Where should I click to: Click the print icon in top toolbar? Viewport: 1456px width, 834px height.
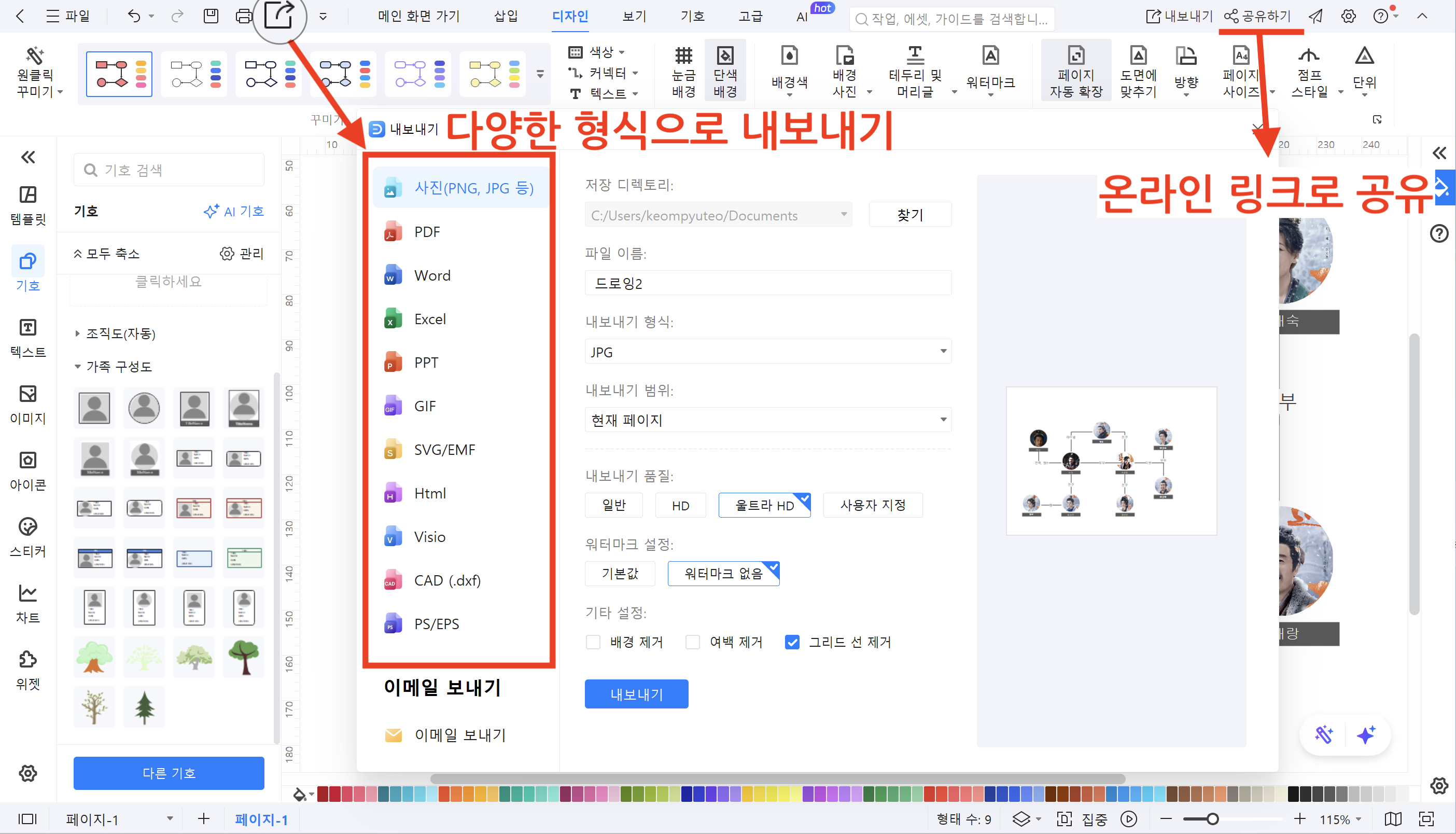(x=243, y=16)
